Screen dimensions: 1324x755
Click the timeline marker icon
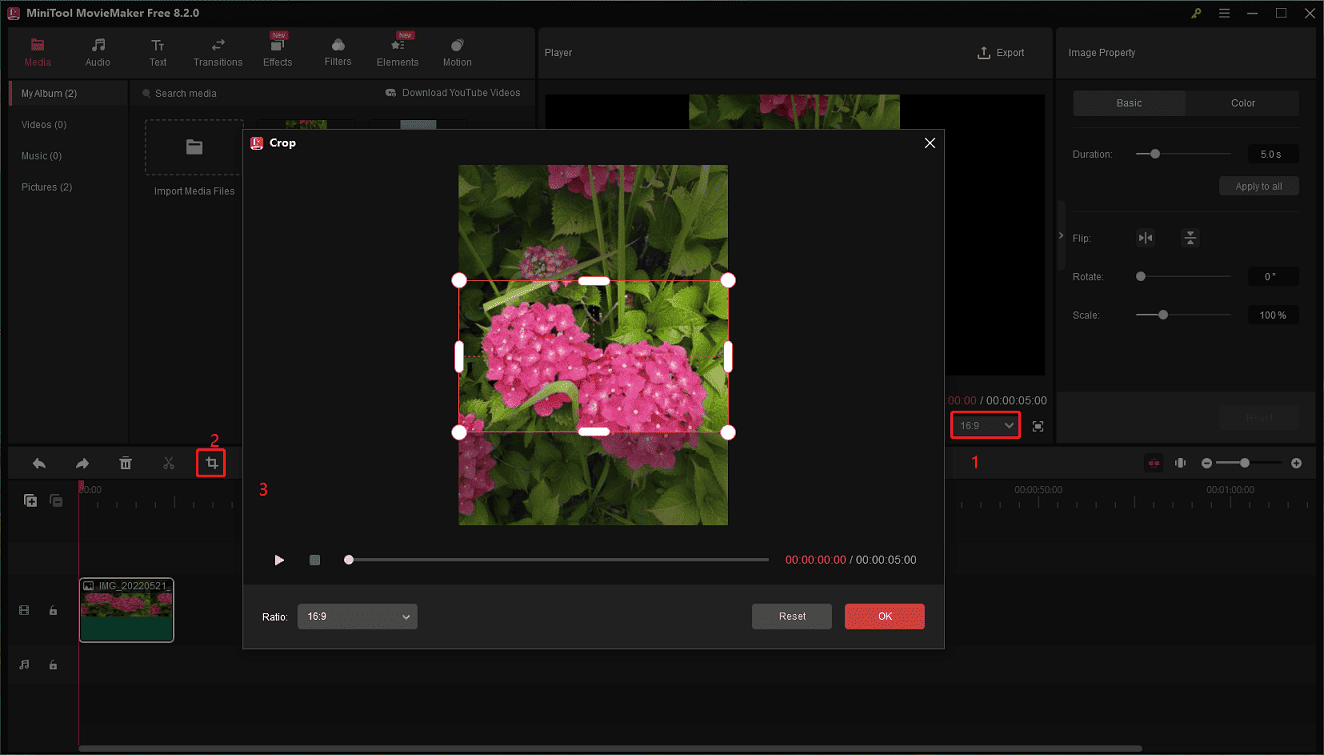click(1180, 463)
